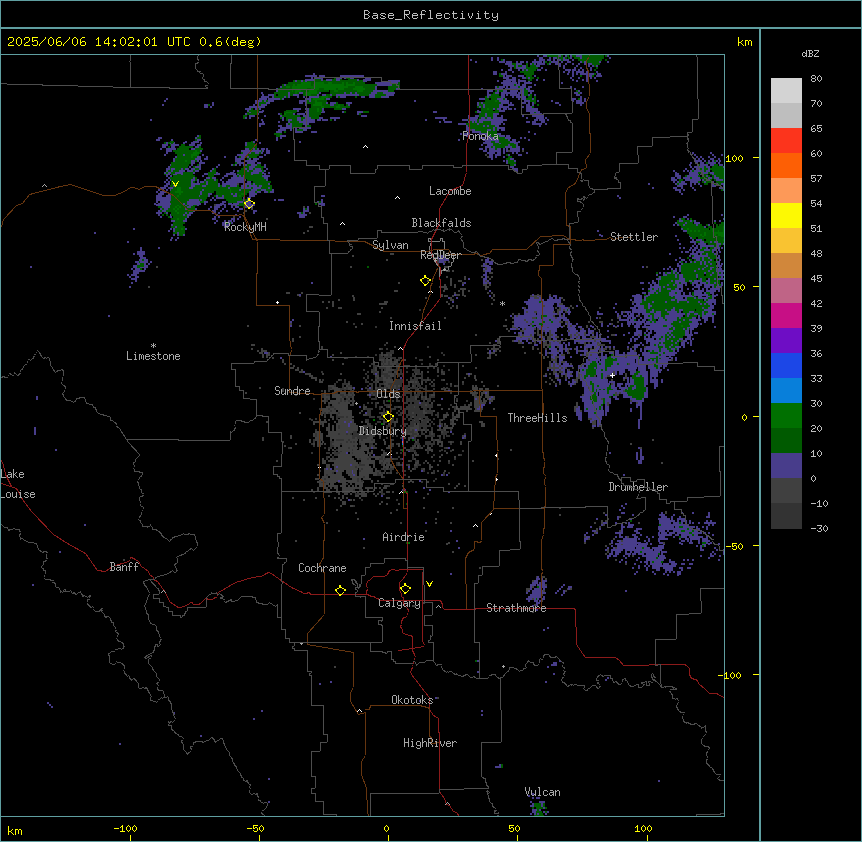
Task: Pick the yellow 51-54 dBZ legend swatch
Action: click(786, 215)
